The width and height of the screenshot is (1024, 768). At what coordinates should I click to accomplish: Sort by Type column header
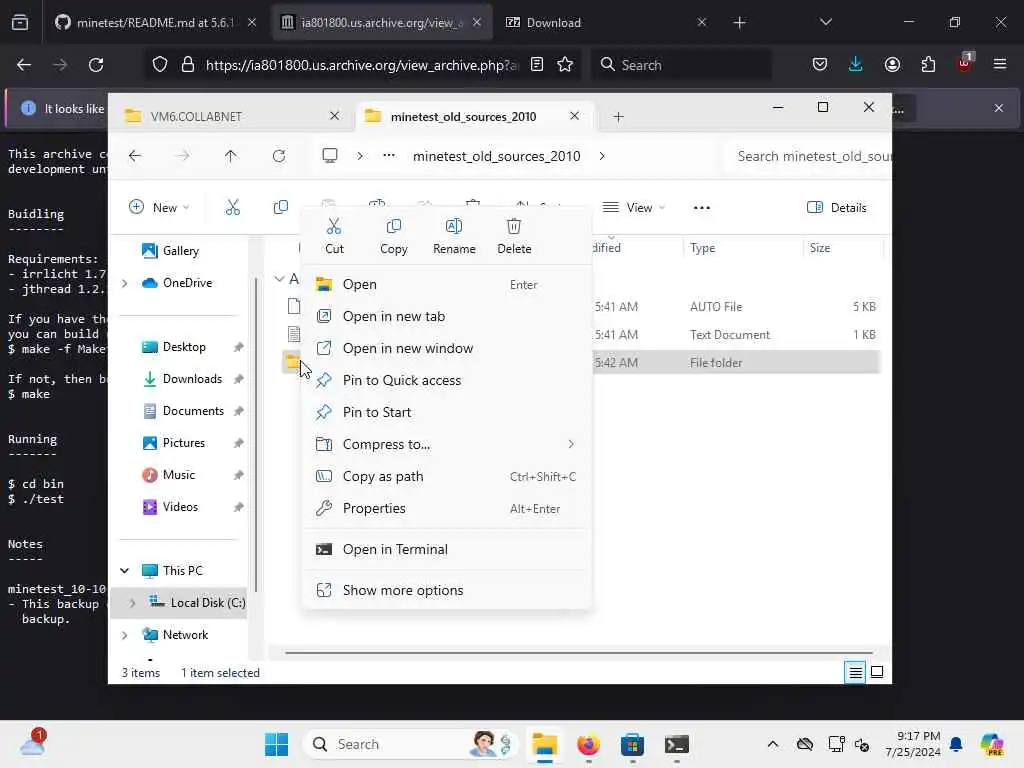(743, 248)
